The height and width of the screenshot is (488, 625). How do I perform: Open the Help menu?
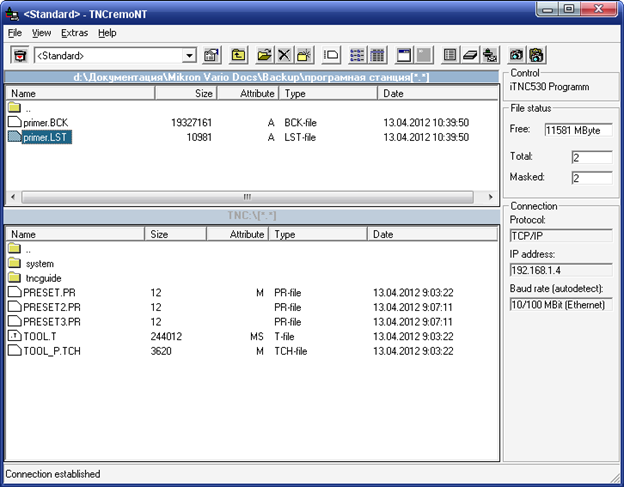pos(107,33)
